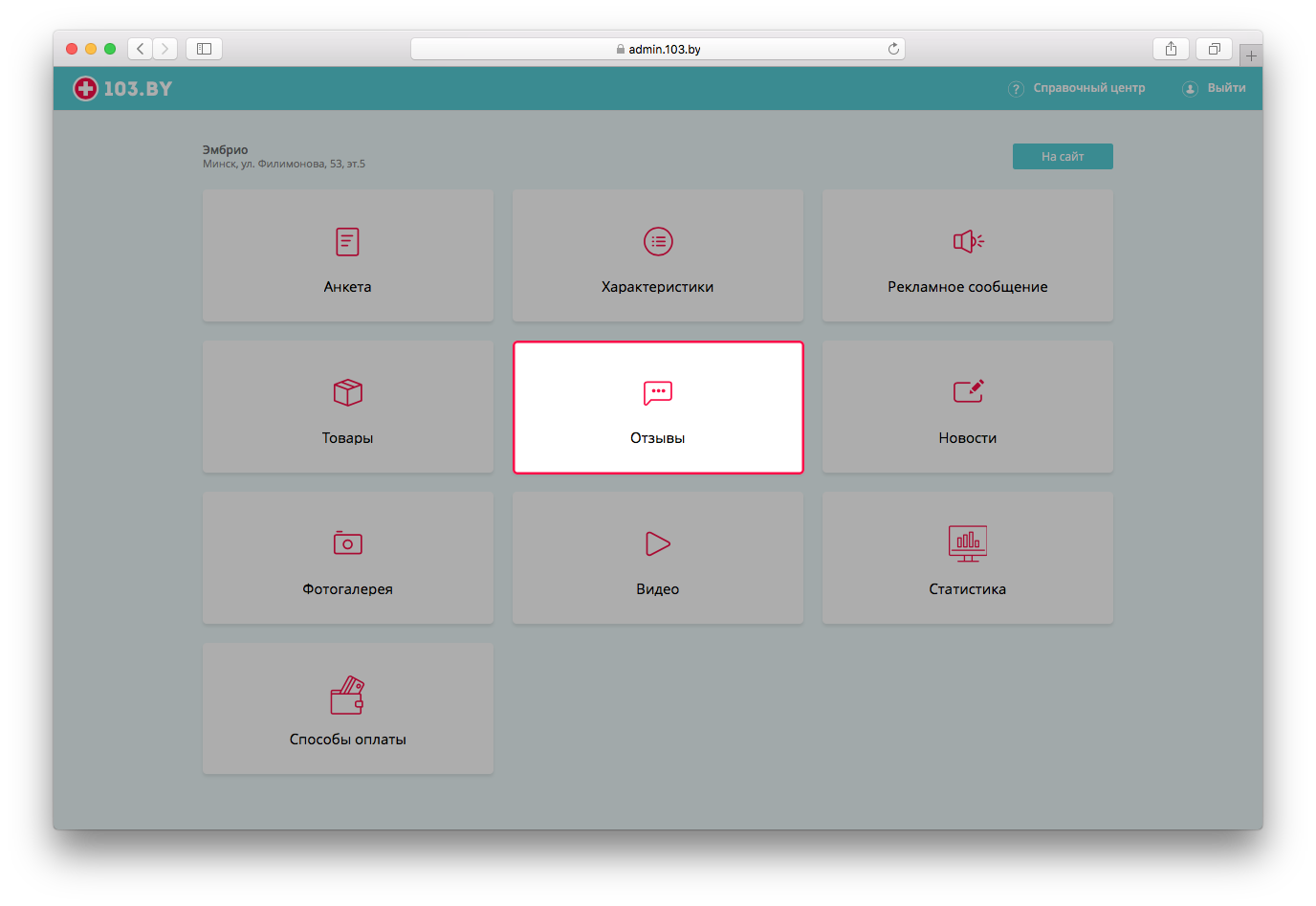
Task: Select the Рекламное сообщение label
Action: click(x=968, y=287)
